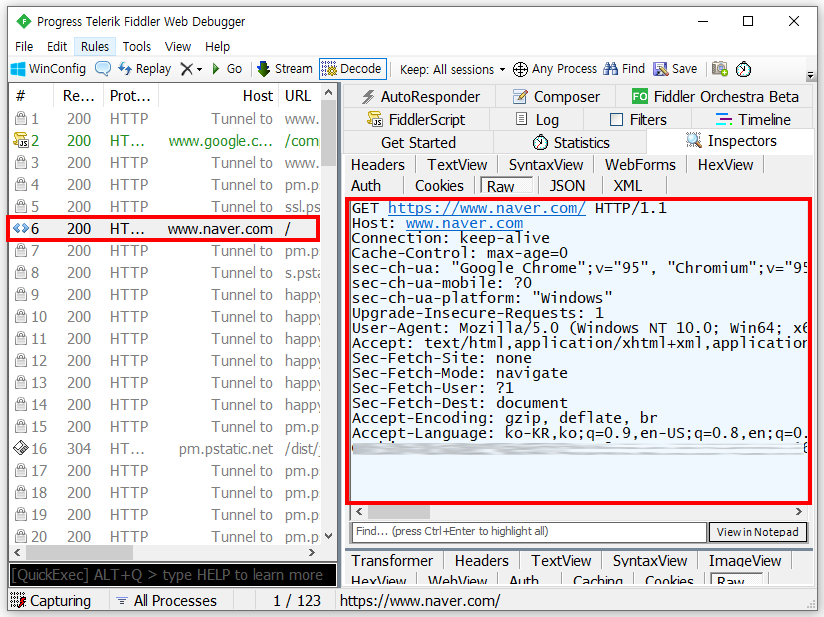Image resolution: width=824 pixels, height=617 pixels.
Task: Select the request Auth tab
Action: tap(366, 186)
